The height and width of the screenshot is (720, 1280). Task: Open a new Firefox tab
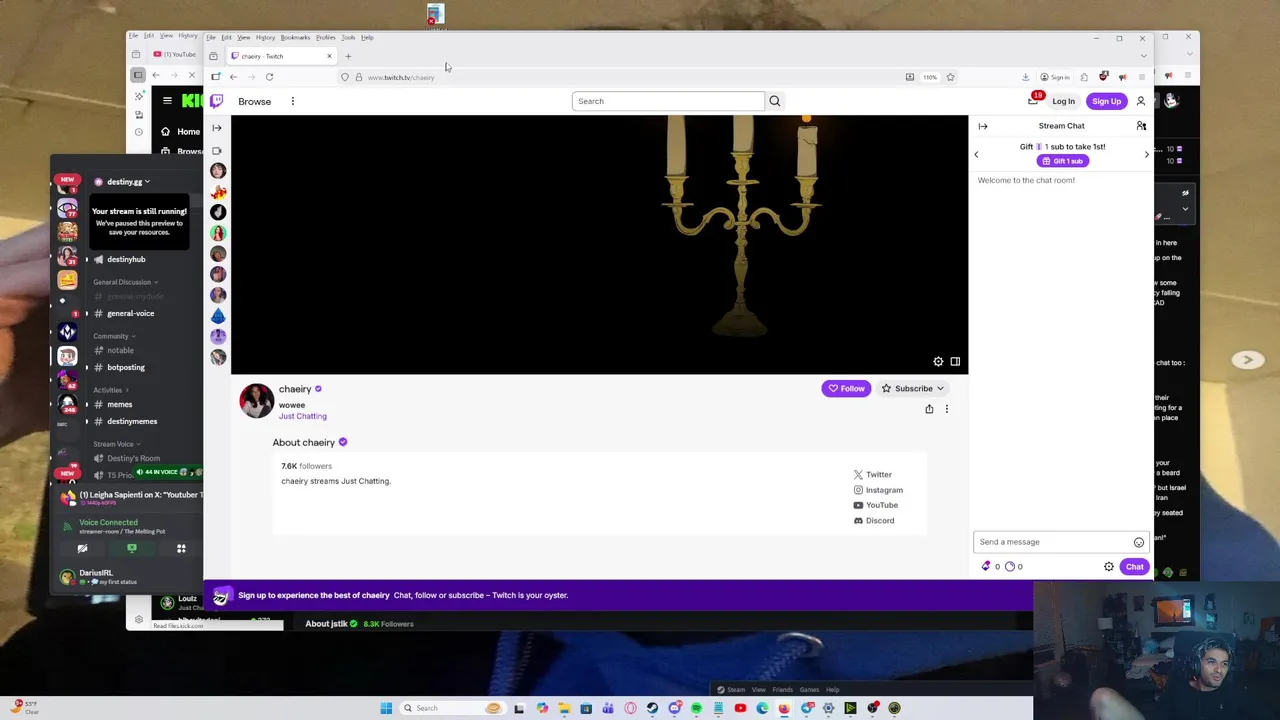[x=348, y=56]
